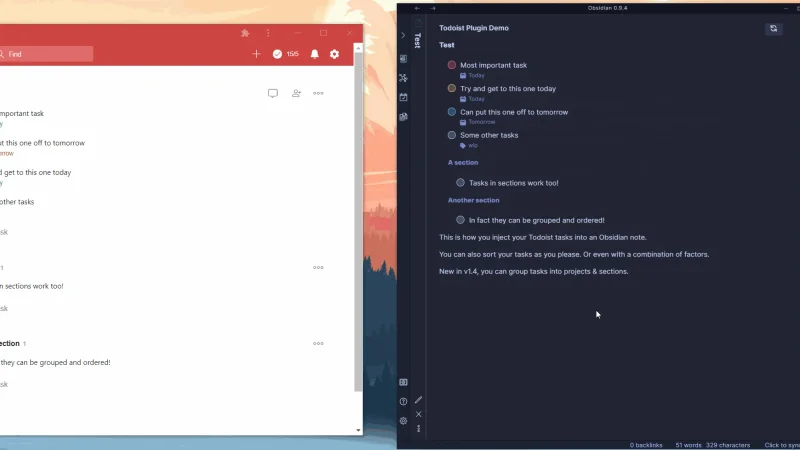Check 'Tasks in sections work too!' in Obsidian
Viewport: 800px width, 450px height.
click(460, 183)
